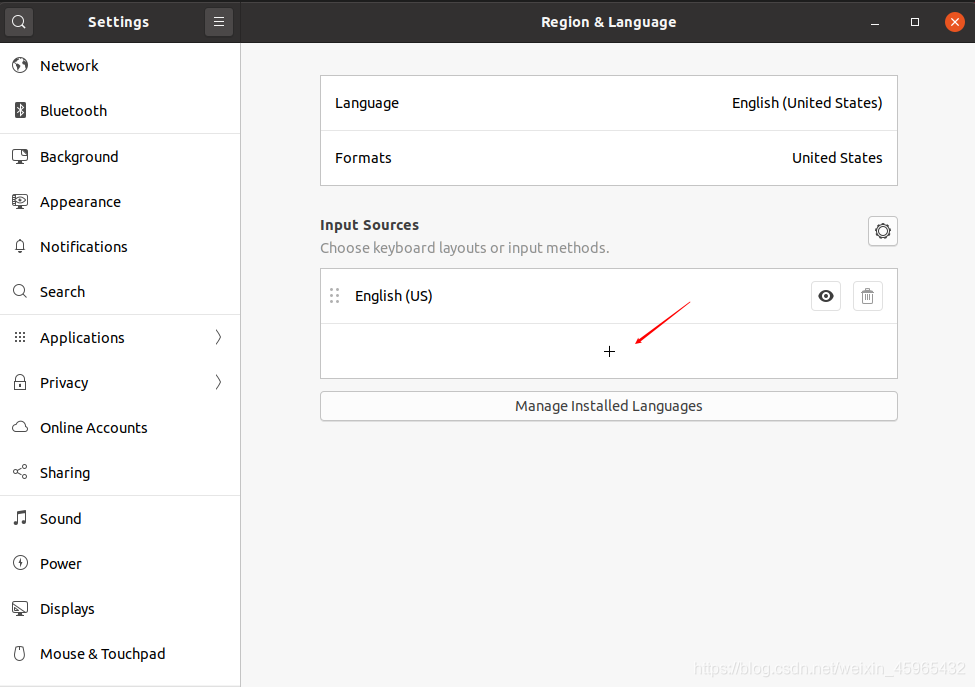Open the Formats selection row

tap(608, 158)
